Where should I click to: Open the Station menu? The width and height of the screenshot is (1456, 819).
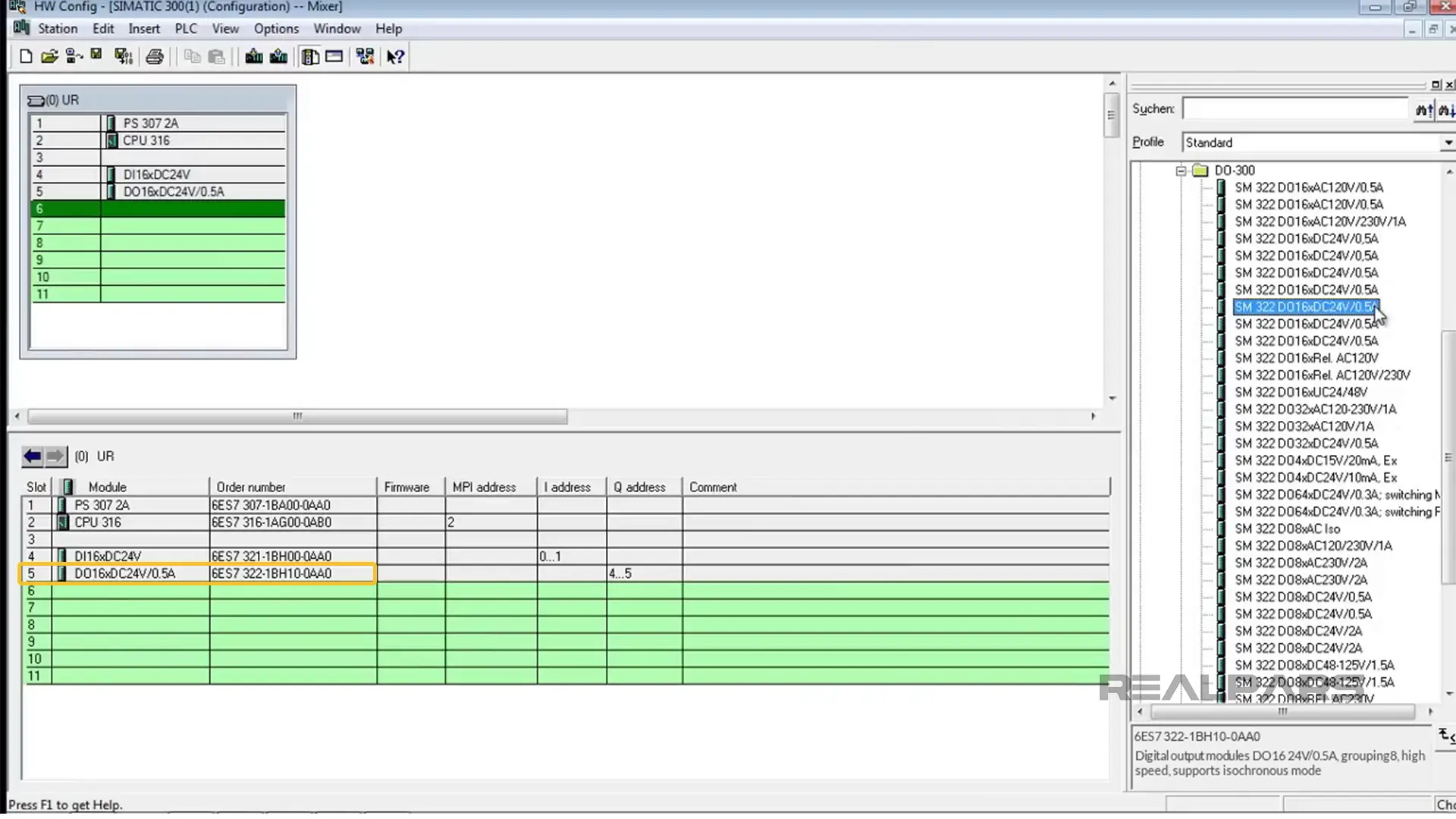[x=58, y=29]
